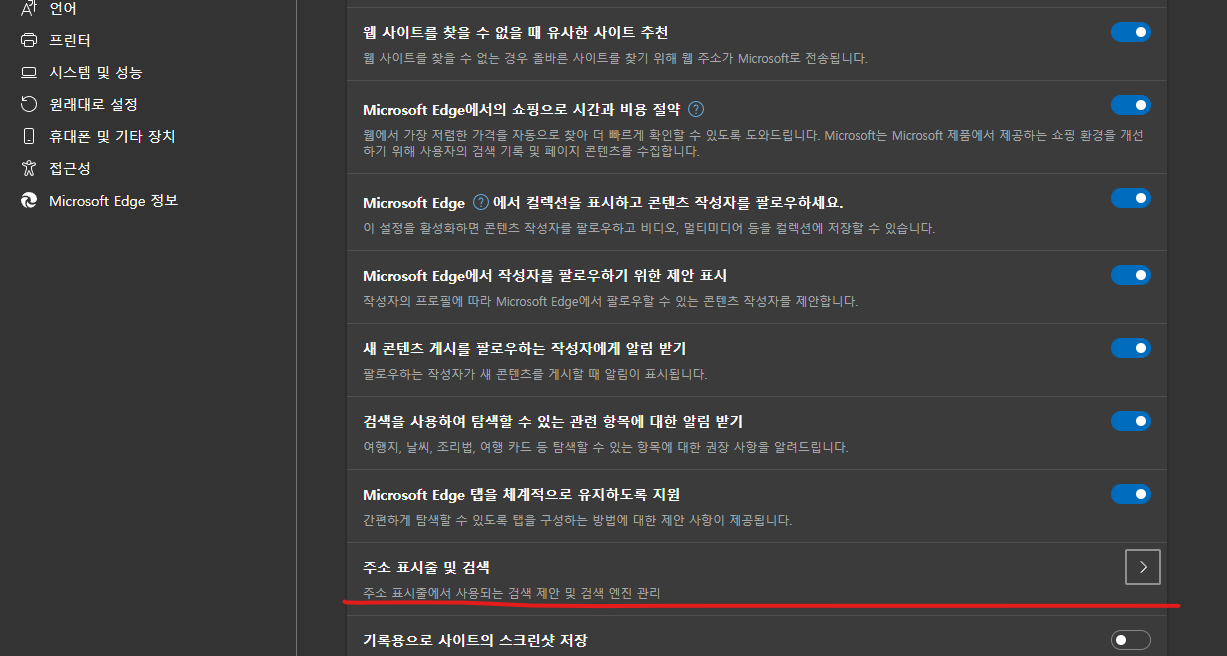This screenshot has width=1227, height=656.
Task: Toggle 탭을 체계적으로 유지하도록 지원 switch
Action: pos(1131,494)
